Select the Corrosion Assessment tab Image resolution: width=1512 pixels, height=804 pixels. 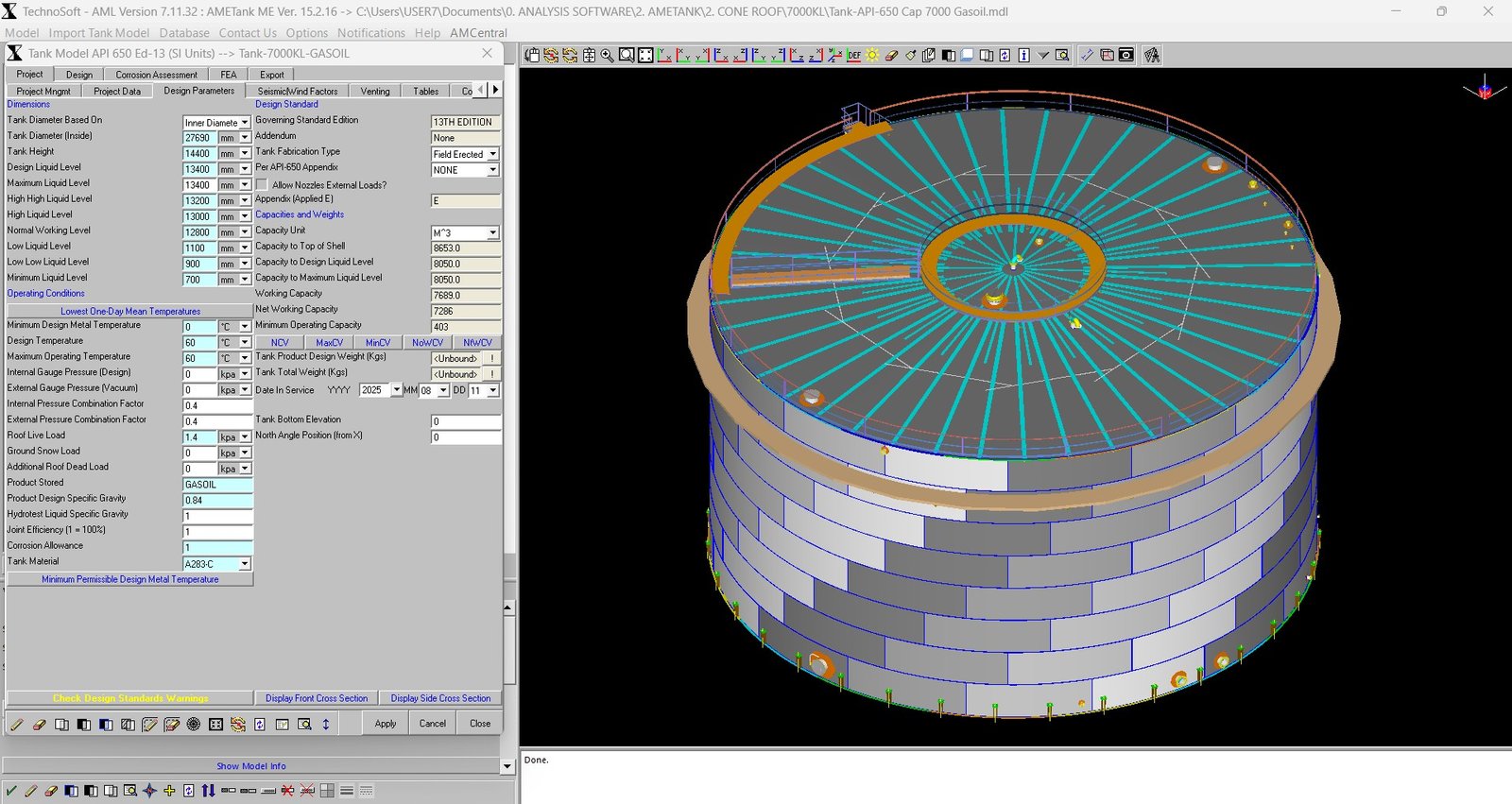[156, 75]
